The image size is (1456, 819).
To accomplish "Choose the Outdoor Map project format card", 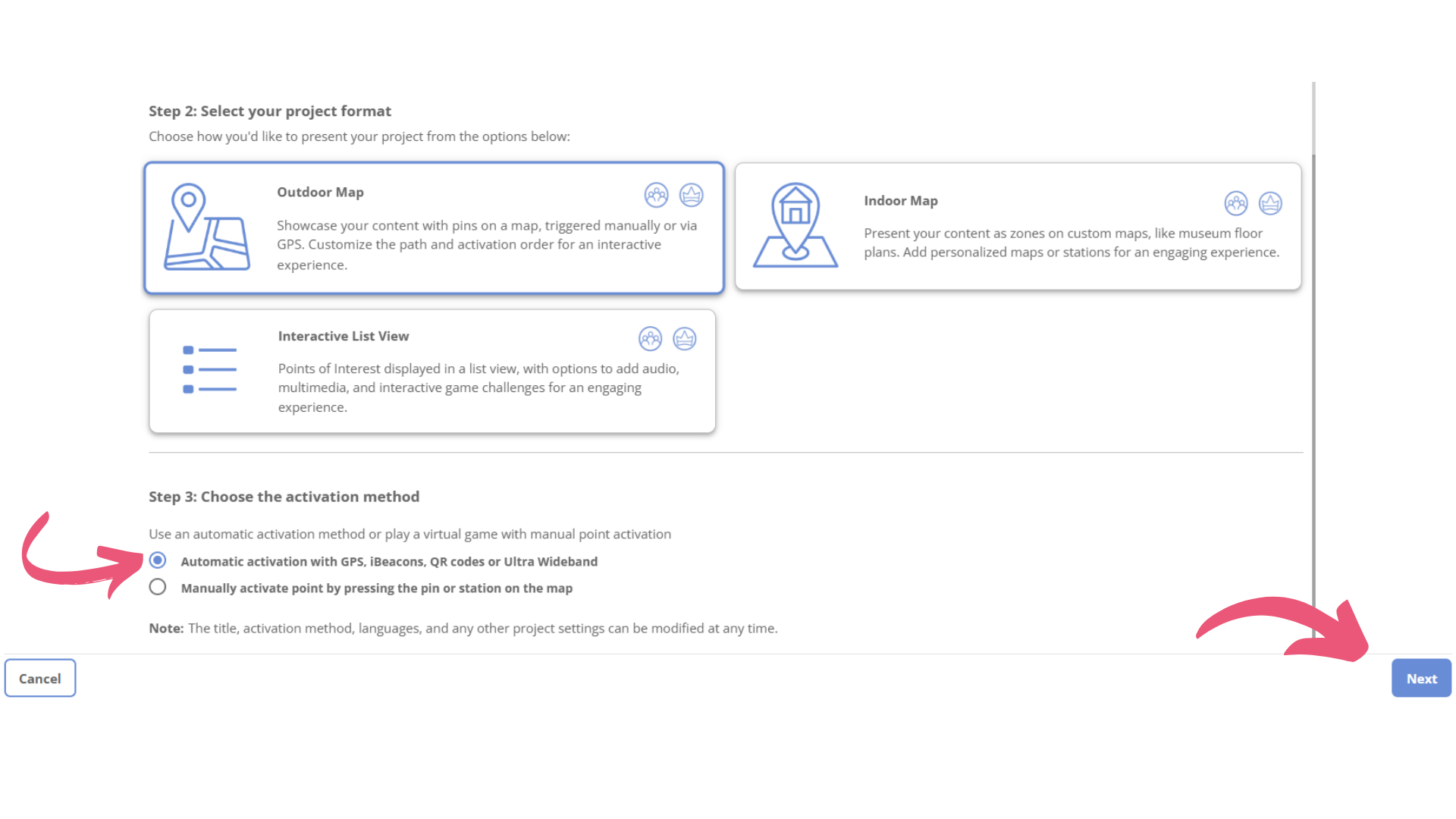I will tap(435, 227).
